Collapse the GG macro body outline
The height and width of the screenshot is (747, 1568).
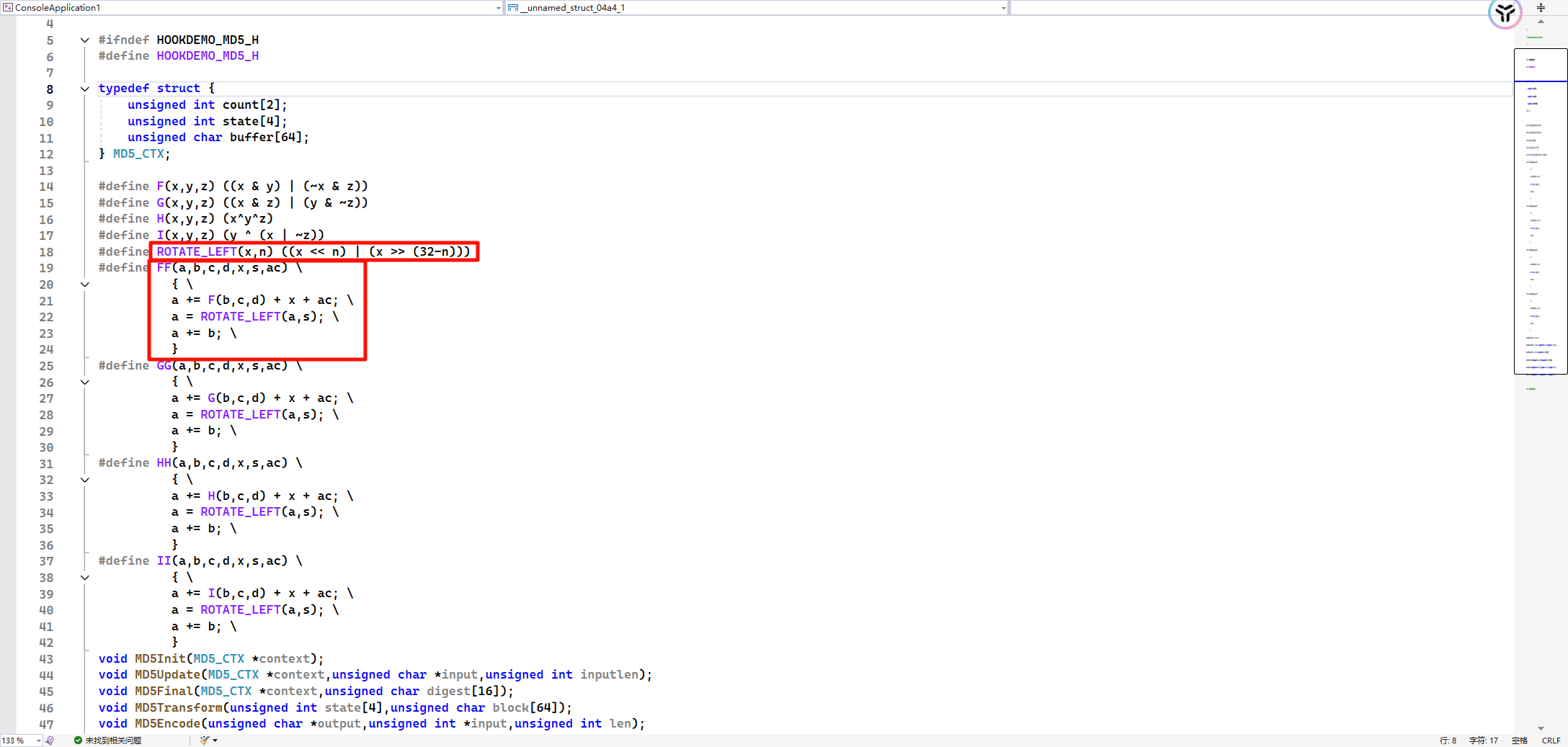(84, 383)
